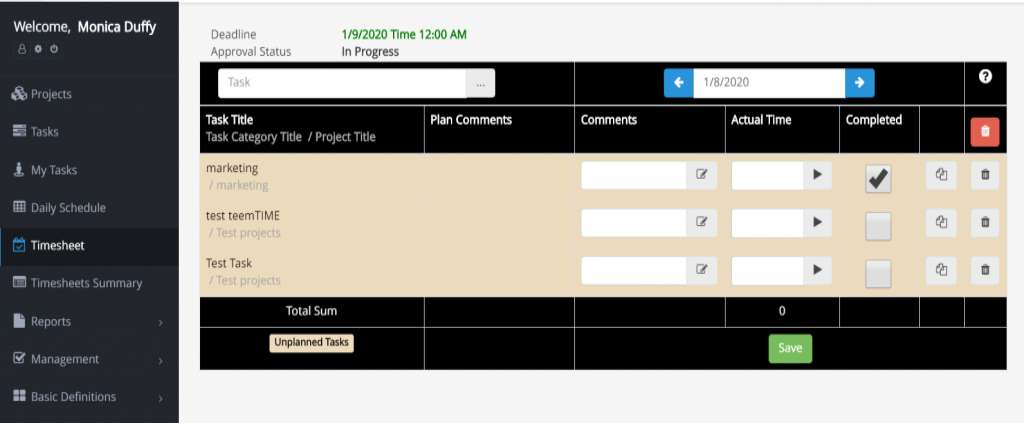Screen dimensions: 1024x423
Task: Start timer for marketing task
Action: (817, 175)
